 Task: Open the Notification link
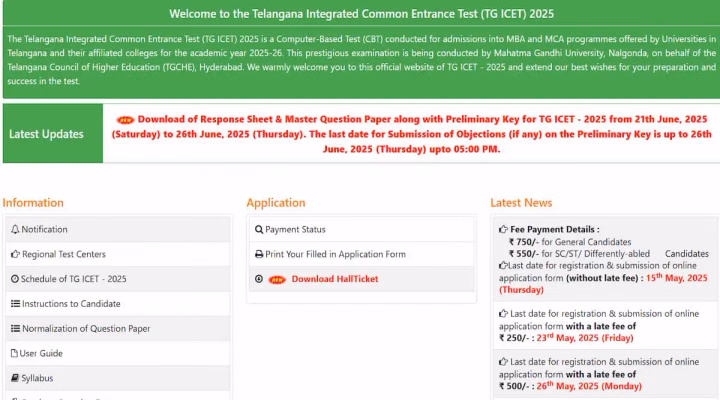(45, 230)
